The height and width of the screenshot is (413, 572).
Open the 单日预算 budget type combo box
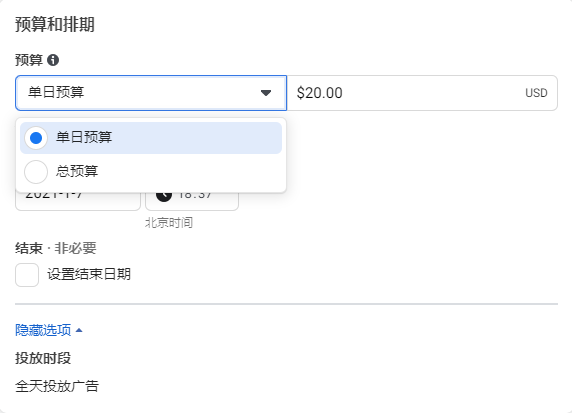[x=151, y=93]
